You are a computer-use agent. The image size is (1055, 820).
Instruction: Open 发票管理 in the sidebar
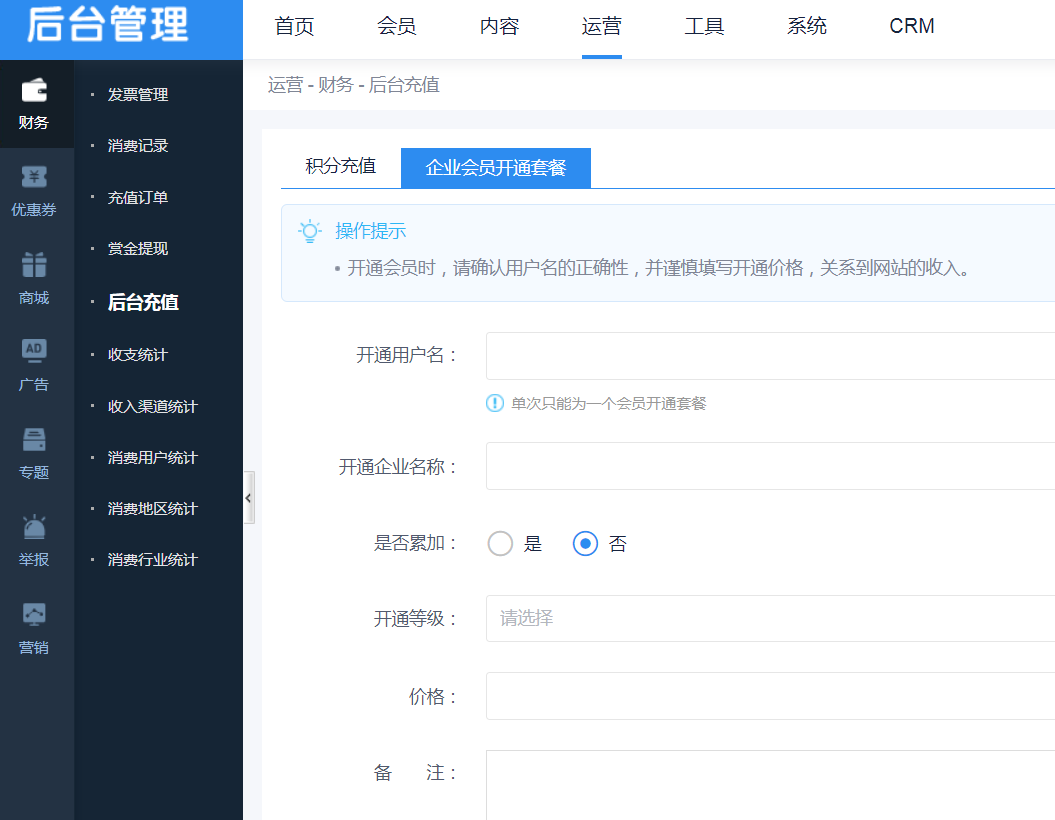coord(138,94)
